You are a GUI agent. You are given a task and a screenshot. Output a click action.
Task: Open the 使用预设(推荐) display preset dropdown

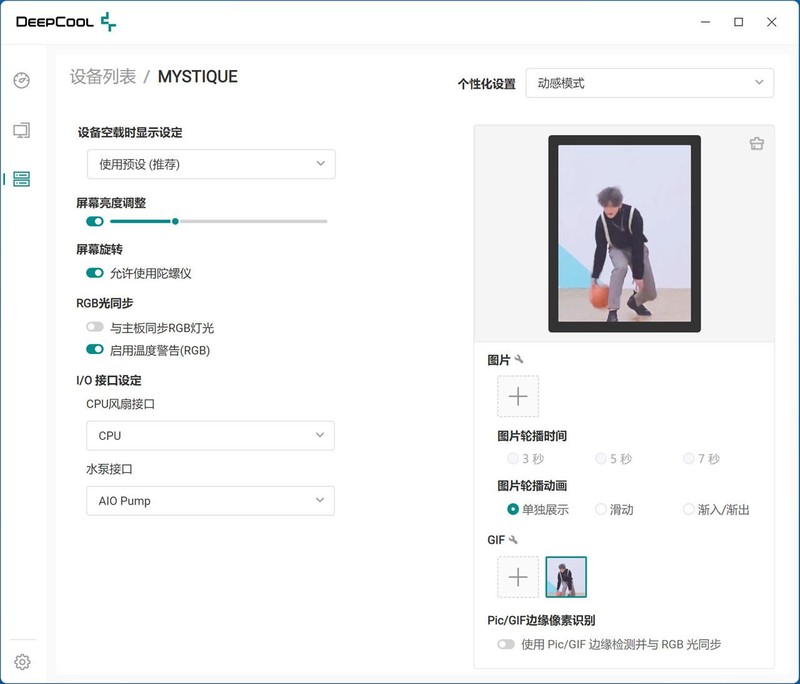(x=210, y=163)
